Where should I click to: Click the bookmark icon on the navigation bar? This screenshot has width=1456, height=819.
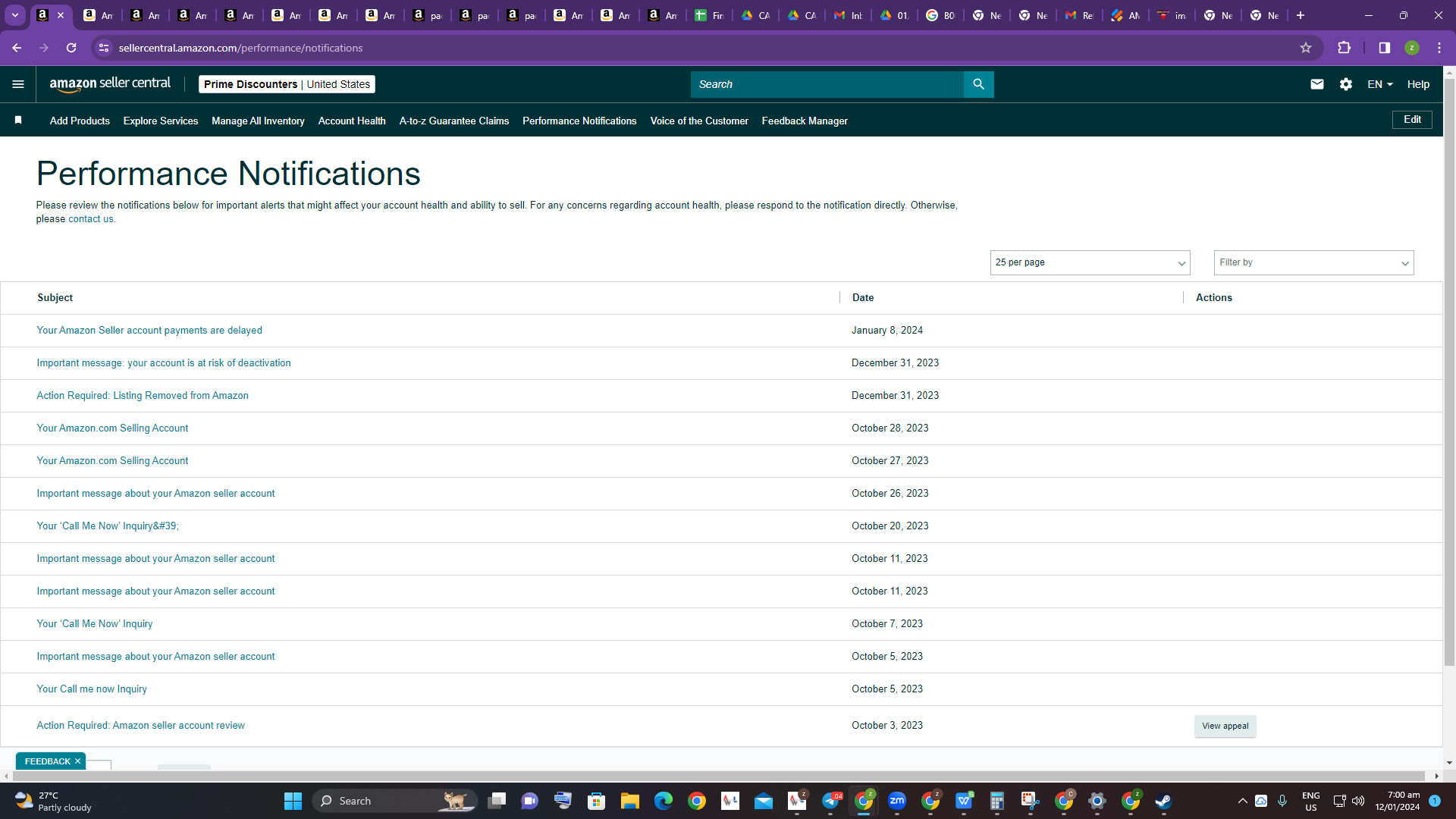(18, 120)
